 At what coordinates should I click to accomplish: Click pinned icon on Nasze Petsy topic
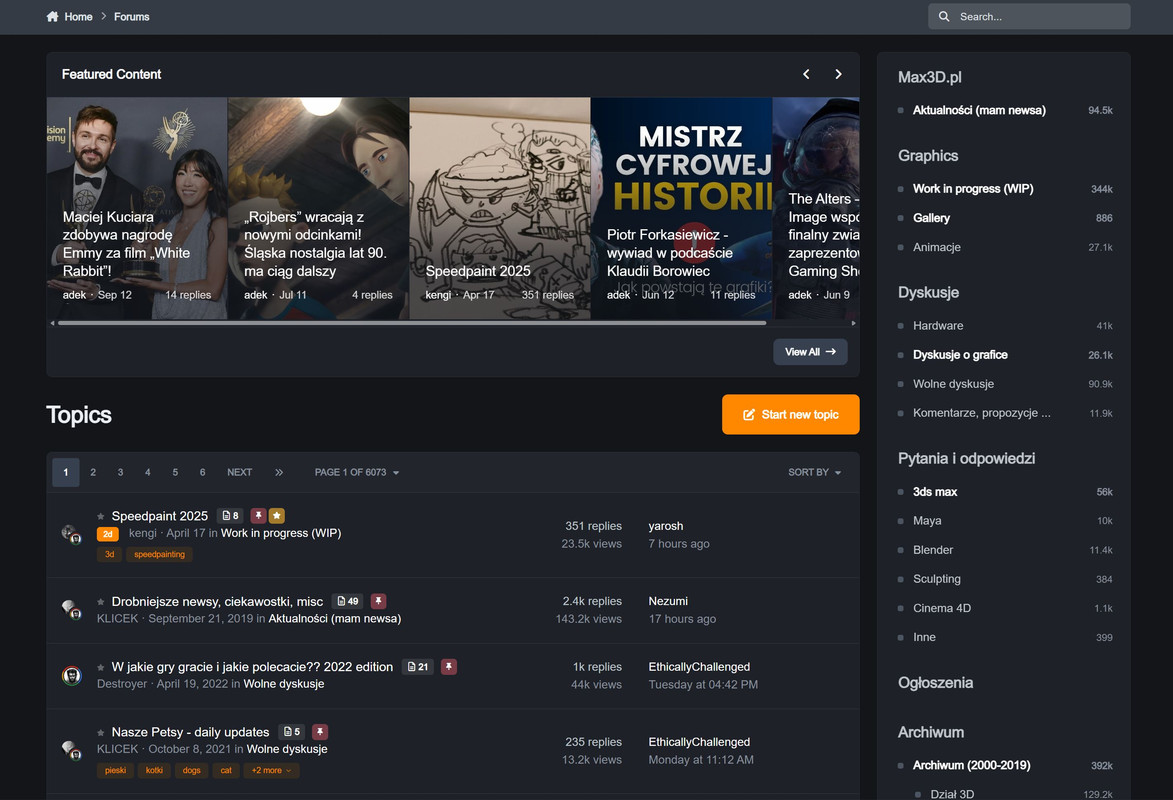(x=320, y=732)
